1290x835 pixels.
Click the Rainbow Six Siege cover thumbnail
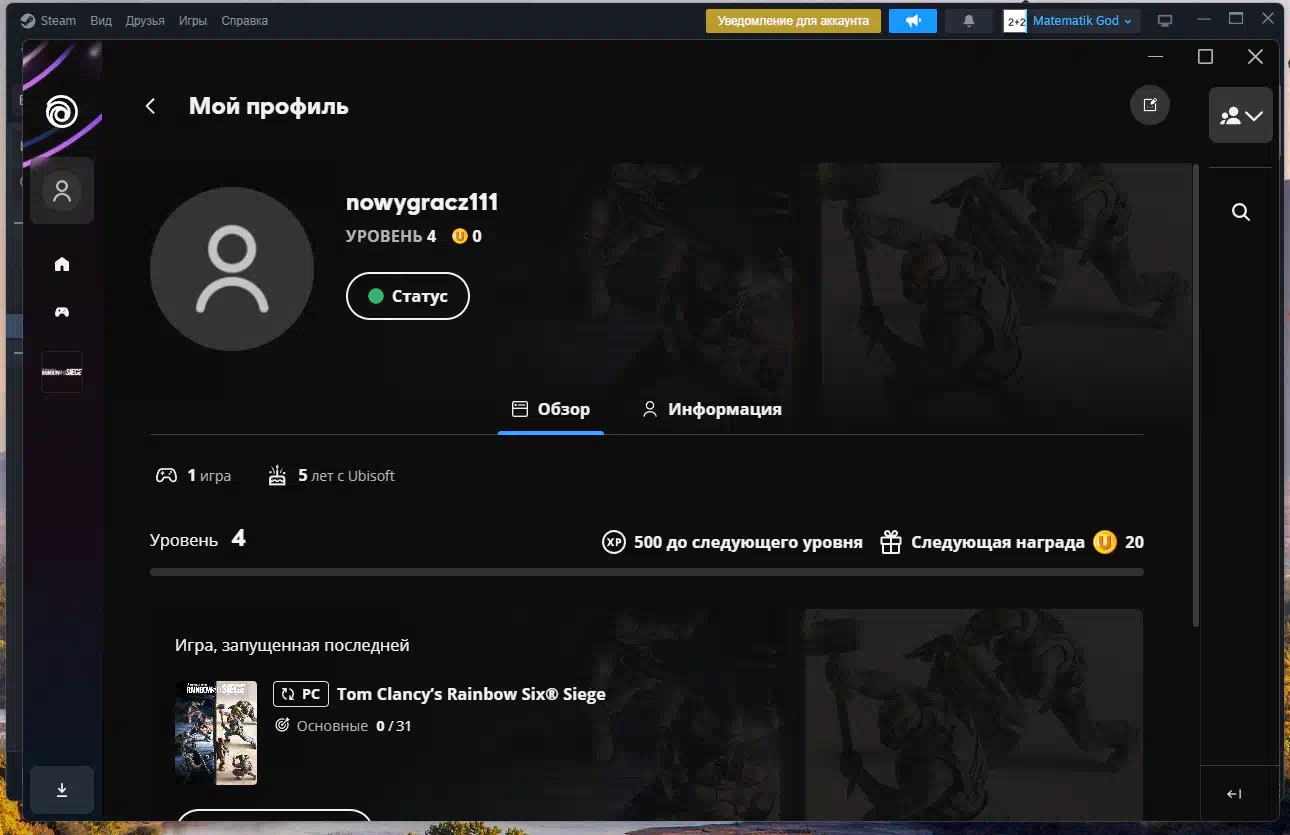(x=216, y=733)
